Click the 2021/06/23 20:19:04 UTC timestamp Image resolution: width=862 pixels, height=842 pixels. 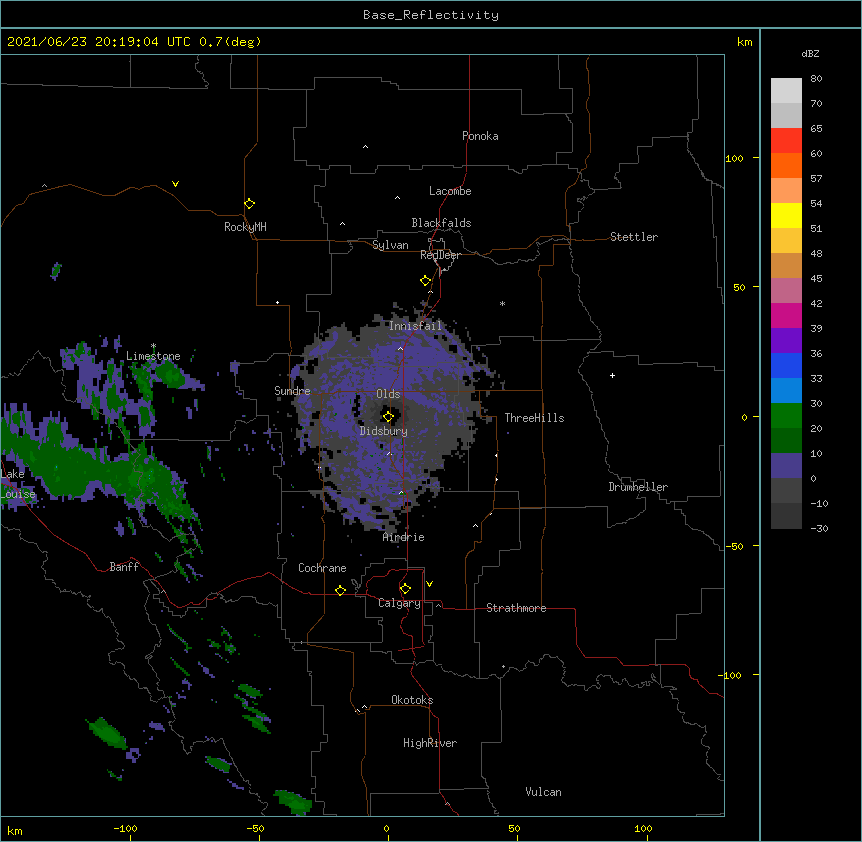coord(98,42)
